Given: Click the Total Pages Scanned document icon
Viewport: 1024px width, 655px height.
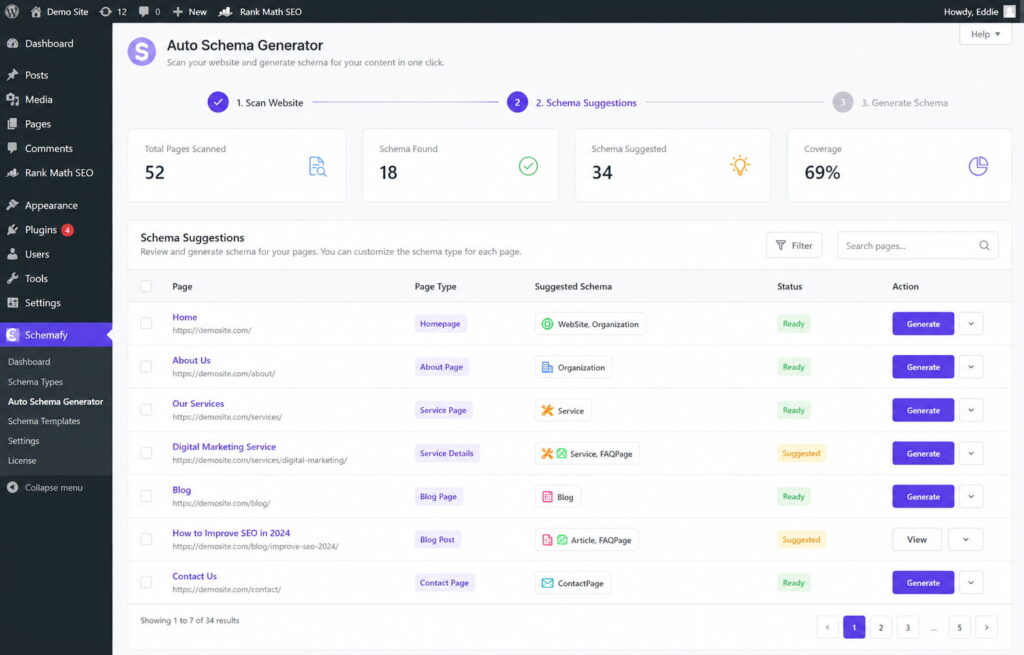Looking at the screenshot, I should pos(317,167).
